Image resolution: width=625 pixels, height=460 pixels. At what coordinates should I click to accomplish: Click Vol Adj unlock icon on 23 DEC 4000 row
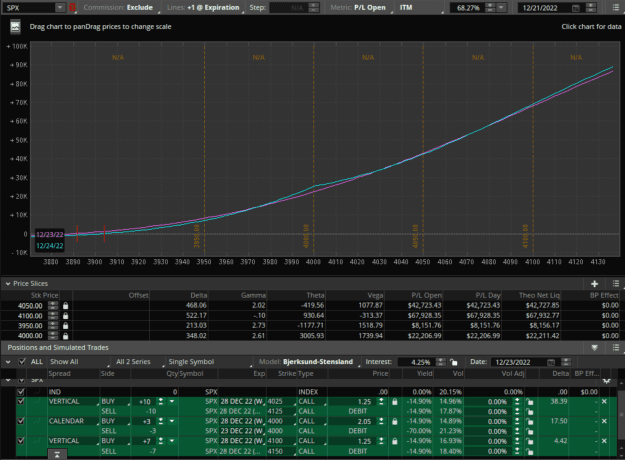pyautogui.click(x=530, y=431)
